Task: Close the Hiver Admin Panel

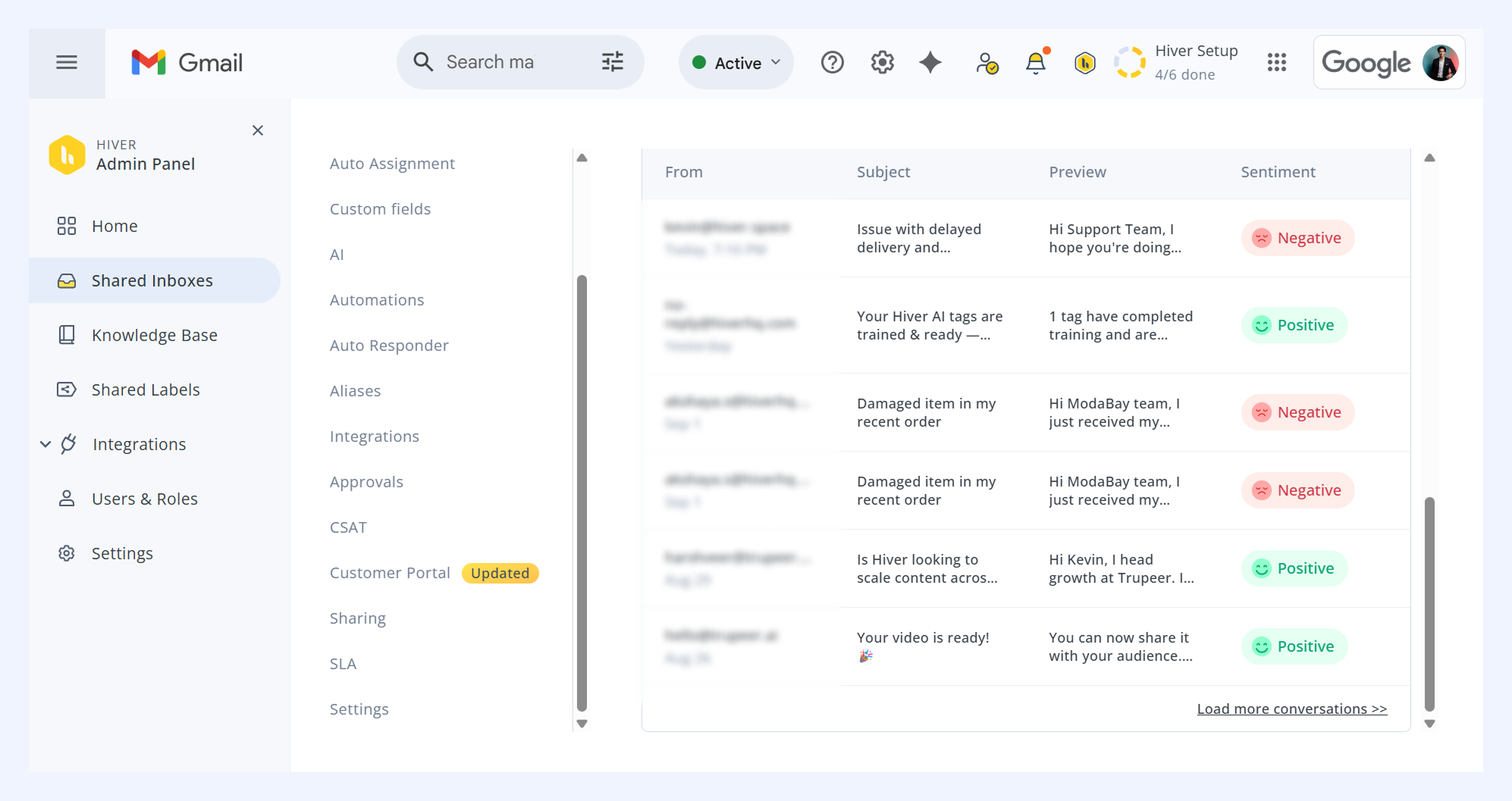Action: 258,130
